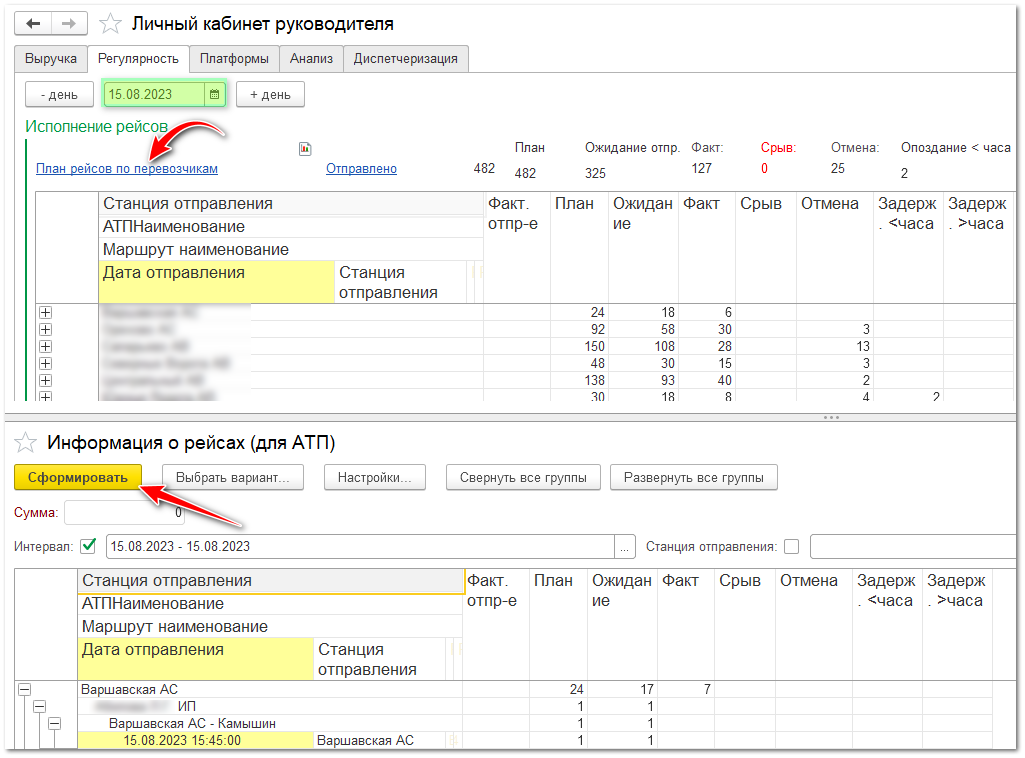The width and height of the screenshot is (1025, 758).
Task: Switch to the Выручка tab
Action: 51,59
